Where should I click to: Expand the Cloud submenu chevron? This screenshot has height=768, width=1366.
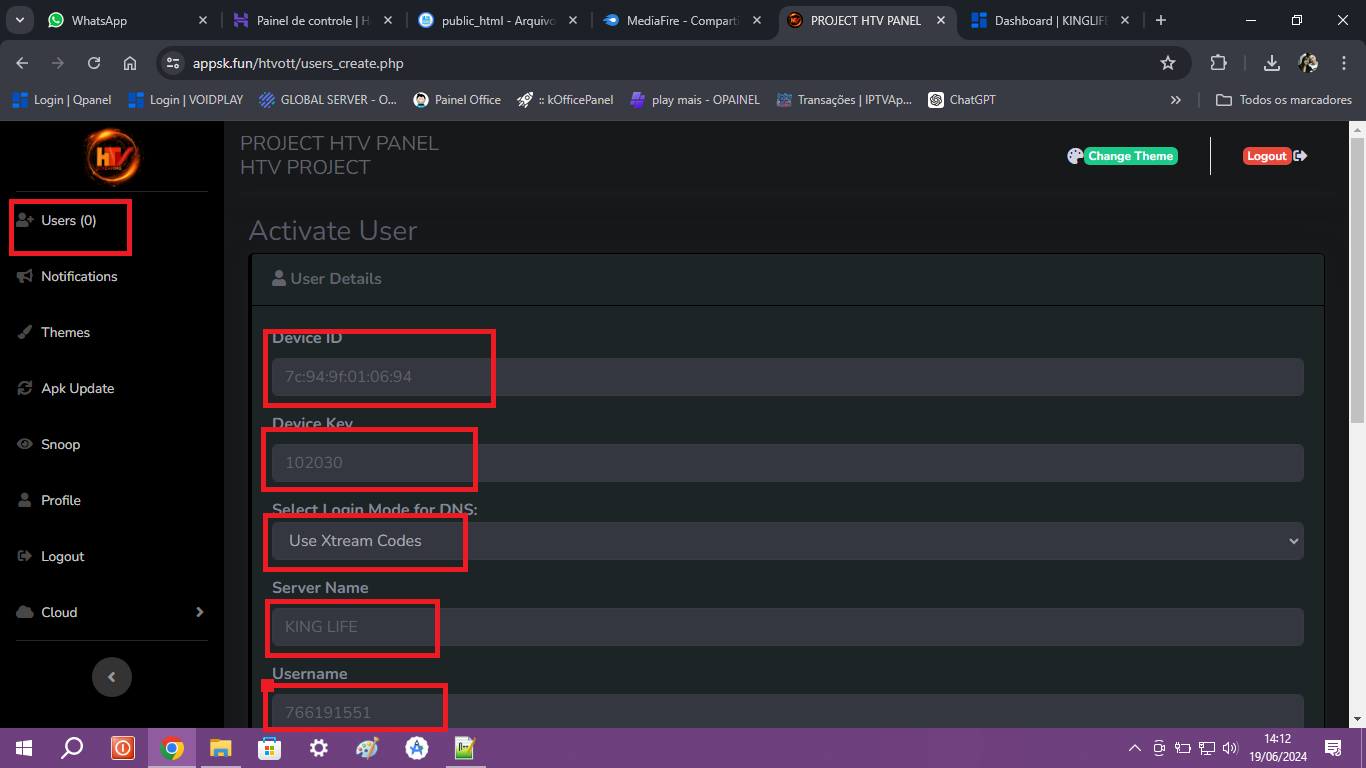[x=199, y=613]
